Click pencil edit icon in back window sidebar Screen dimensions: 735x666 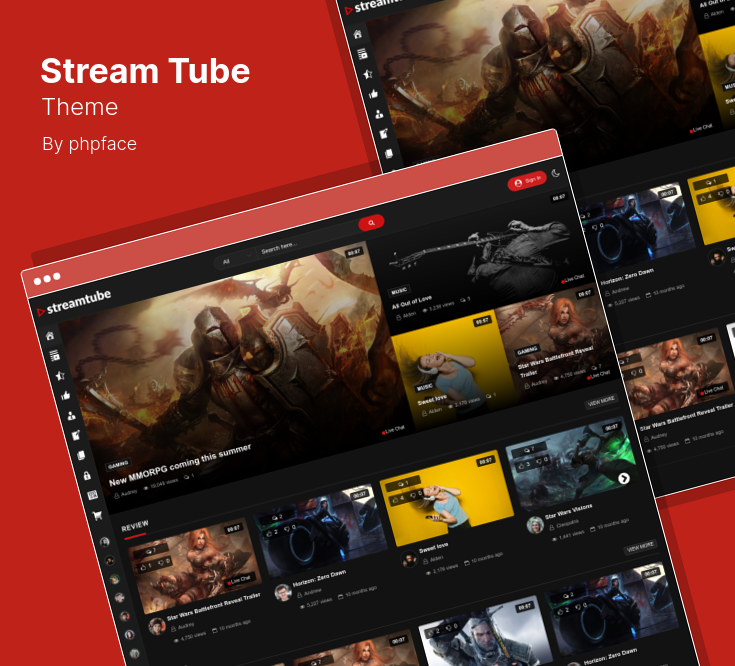(x=384, y=134)
